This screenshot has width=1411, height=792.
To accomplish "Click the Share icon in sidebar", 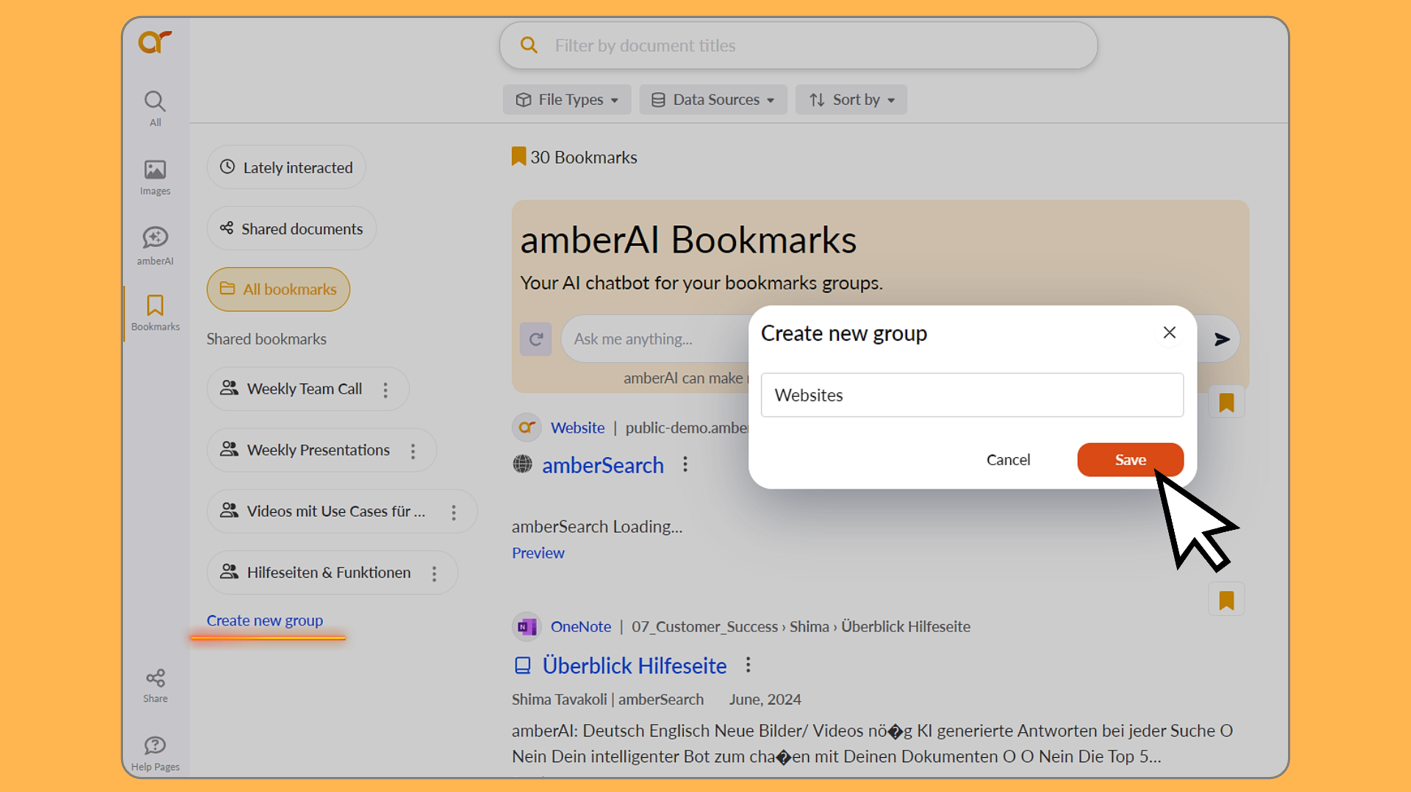I will [155, 686].
